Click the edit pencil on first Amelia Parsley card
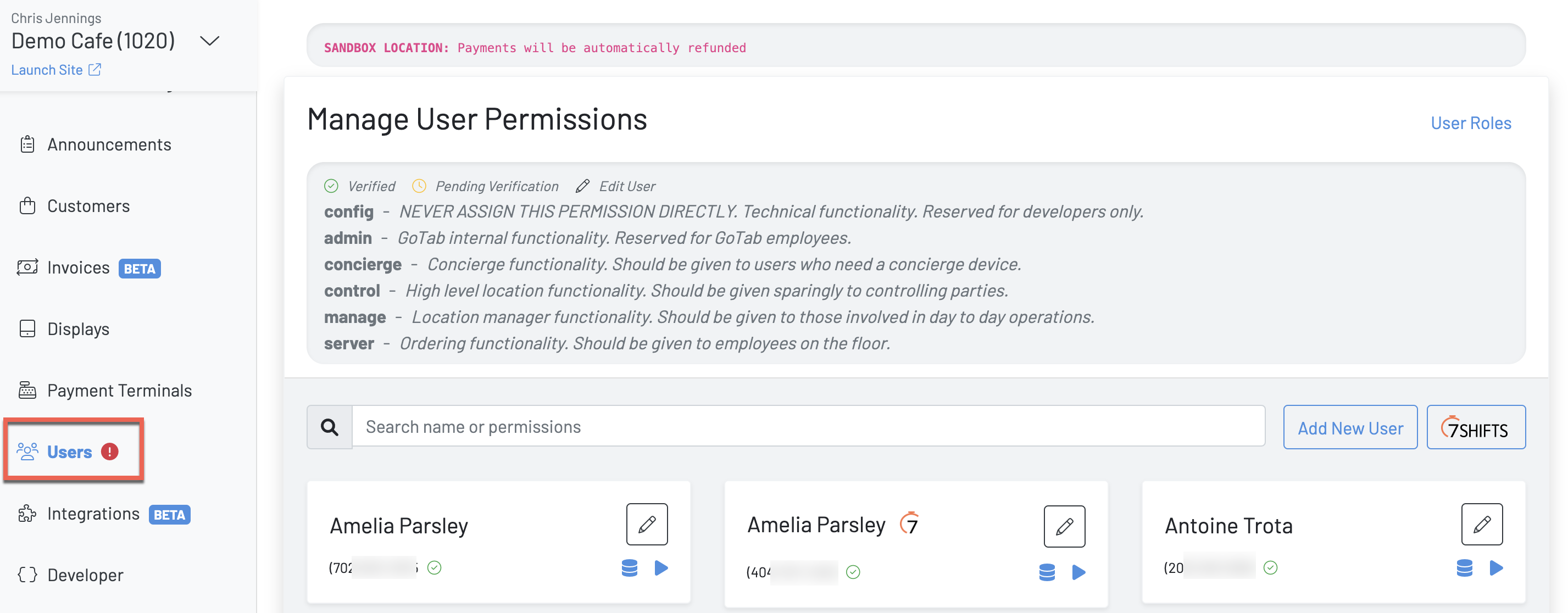 click(647, 523)
